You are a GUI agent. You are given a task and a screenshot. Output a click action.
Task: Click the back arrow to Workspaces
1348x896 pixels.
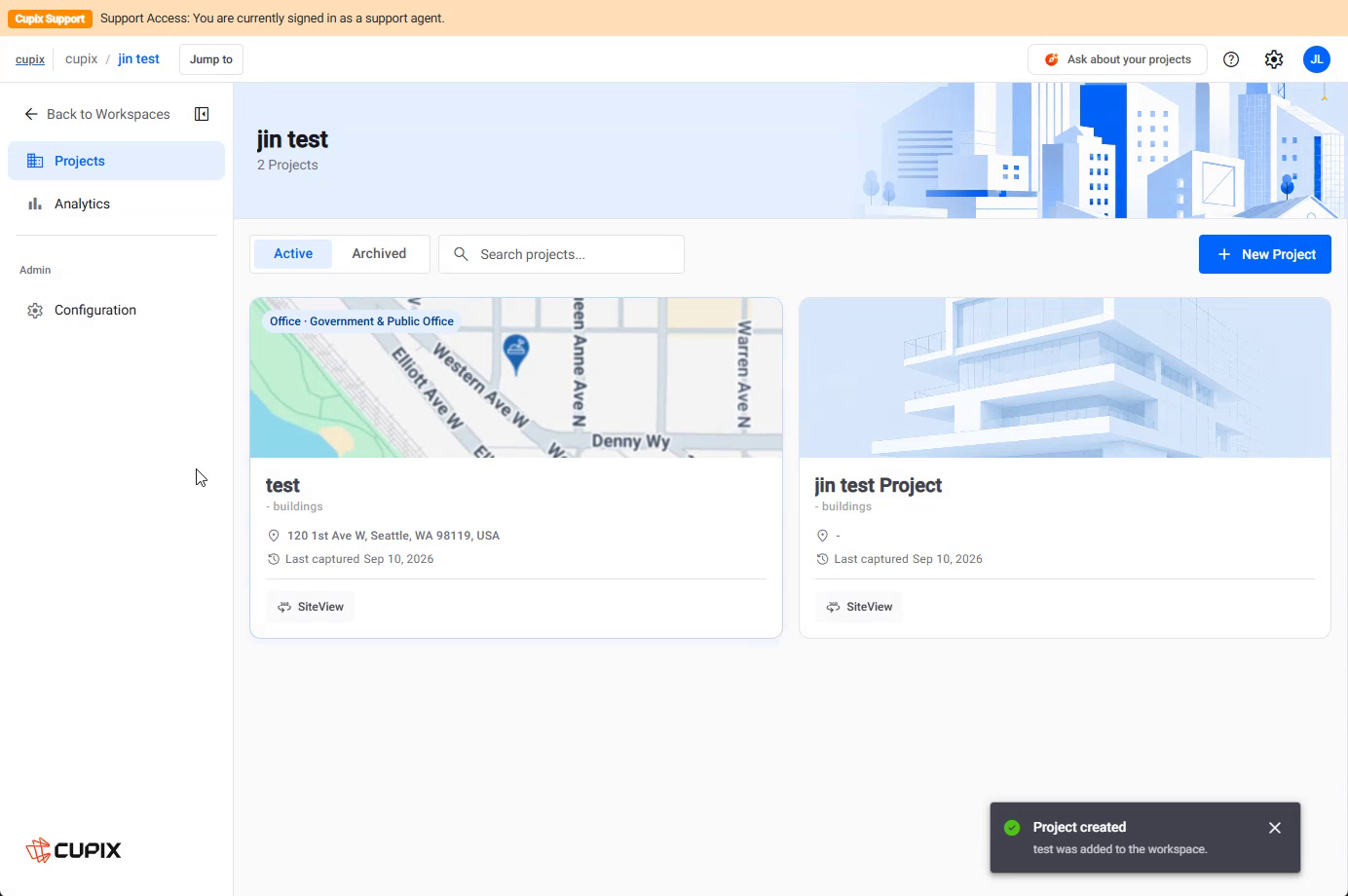31,114
